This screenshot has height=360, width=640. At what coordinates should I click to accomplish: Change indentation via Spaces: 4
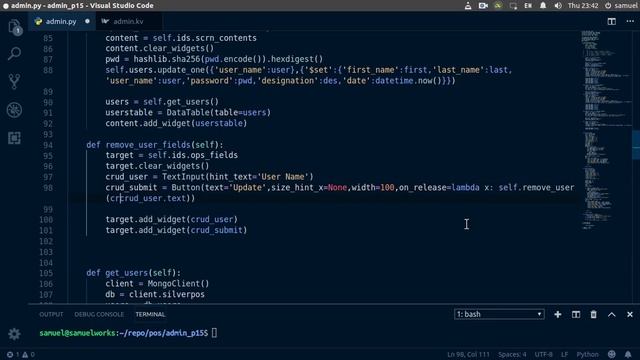click(x=512, y=354)
